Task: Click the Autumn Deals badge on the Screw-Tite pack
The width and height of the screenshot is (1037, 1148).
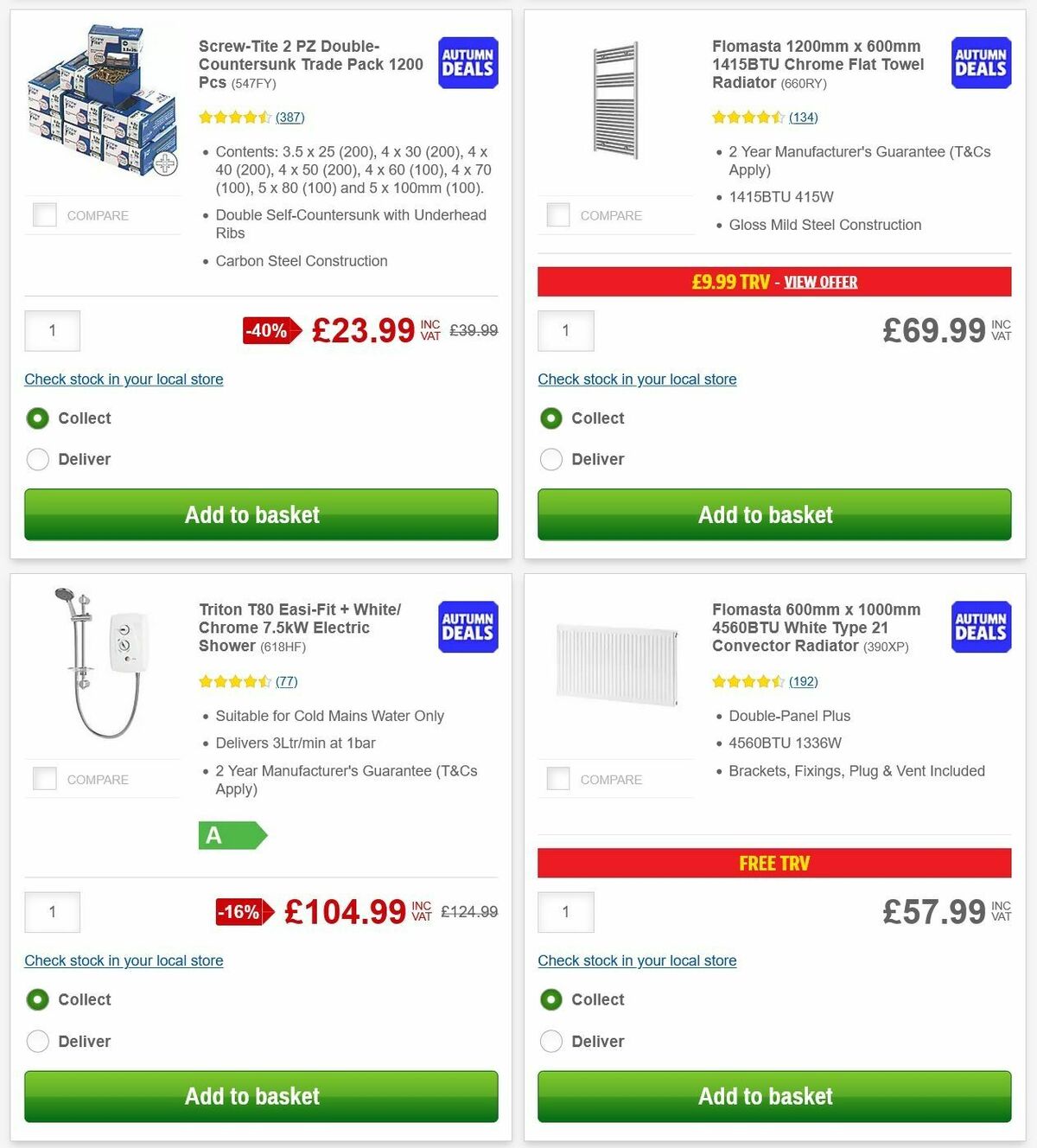Action: tap(467, 62)
